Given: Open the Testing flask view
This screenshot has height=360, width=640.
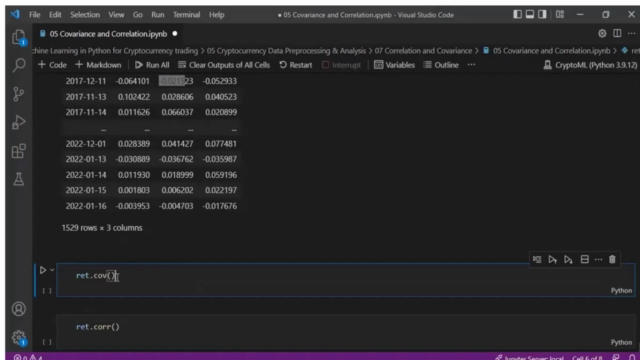Looking at the screenshot, I should point(19,179).
